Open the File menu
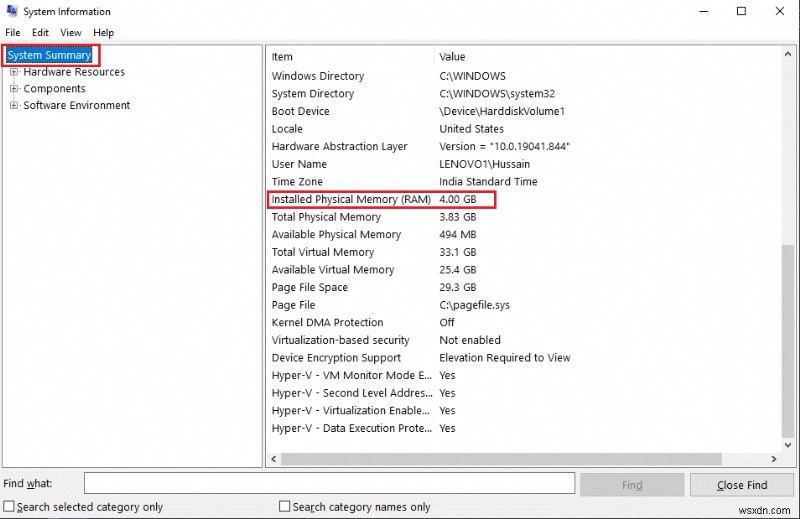The height and width of the screenshot is (519, 800). point(13,33)
